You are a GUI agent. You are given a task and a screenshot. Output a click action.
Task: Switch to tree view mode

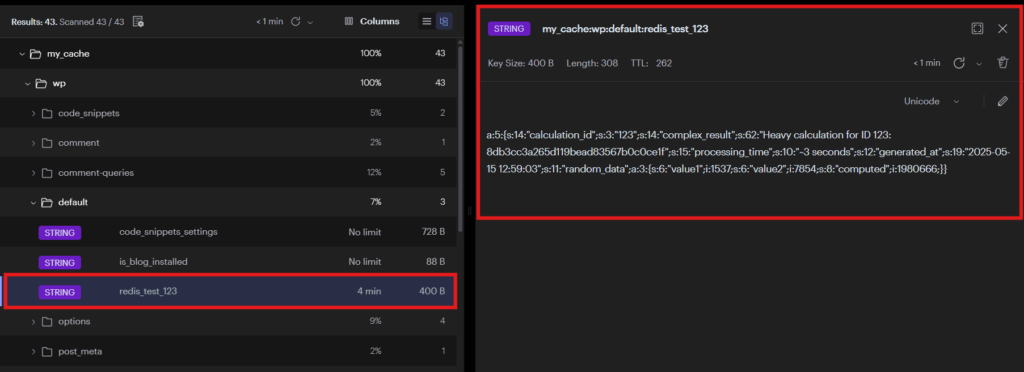pos(444,22)
